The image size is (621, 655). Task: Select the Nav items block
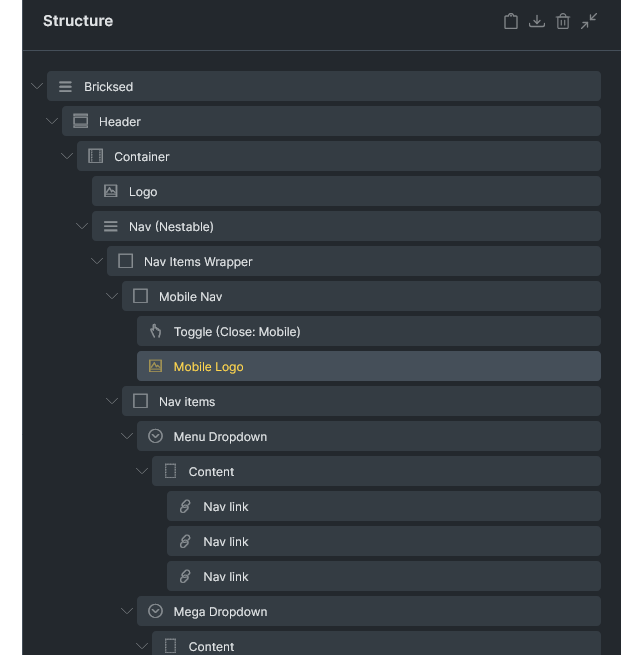[361, 401]
